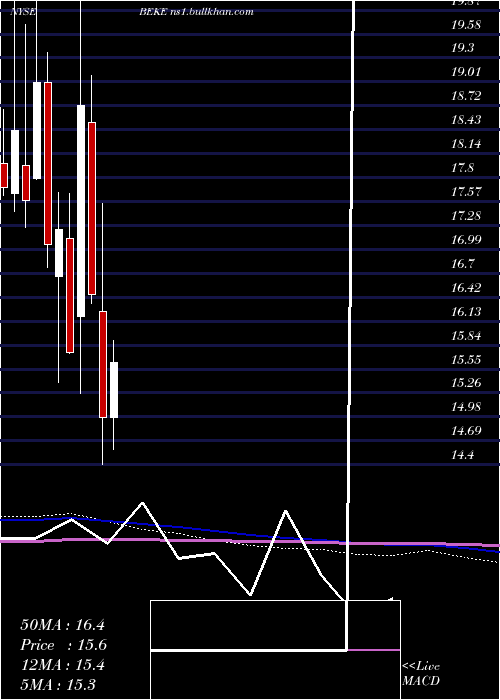Click the tallest white candlestick body
Screen dimensions: 500x700
click(81, 211)
